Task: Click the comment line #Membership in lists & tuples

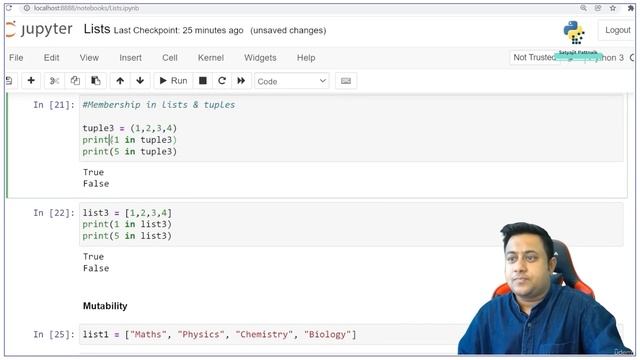Action: 159,105
